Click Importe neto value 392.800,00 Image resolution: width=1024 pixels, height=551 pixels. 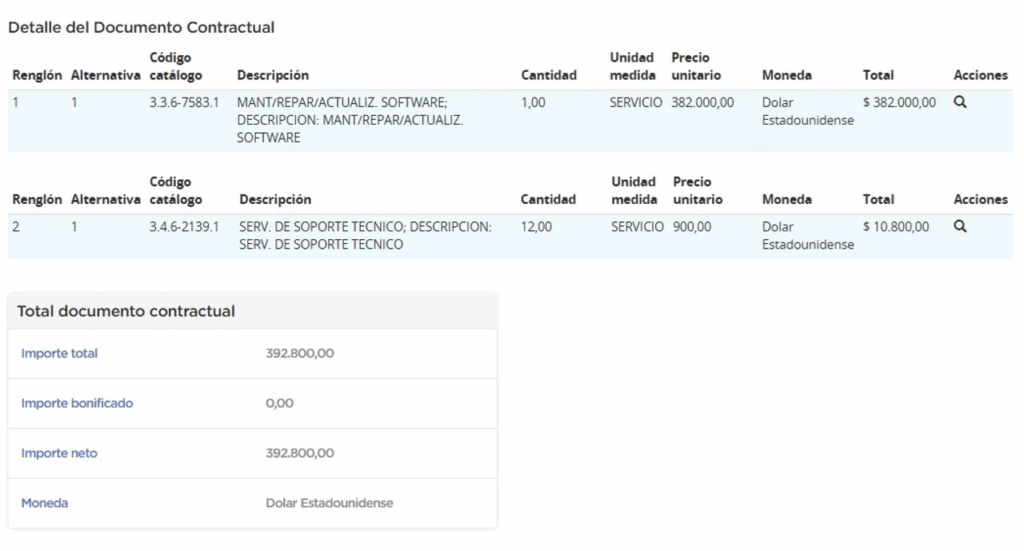point(300,453)
